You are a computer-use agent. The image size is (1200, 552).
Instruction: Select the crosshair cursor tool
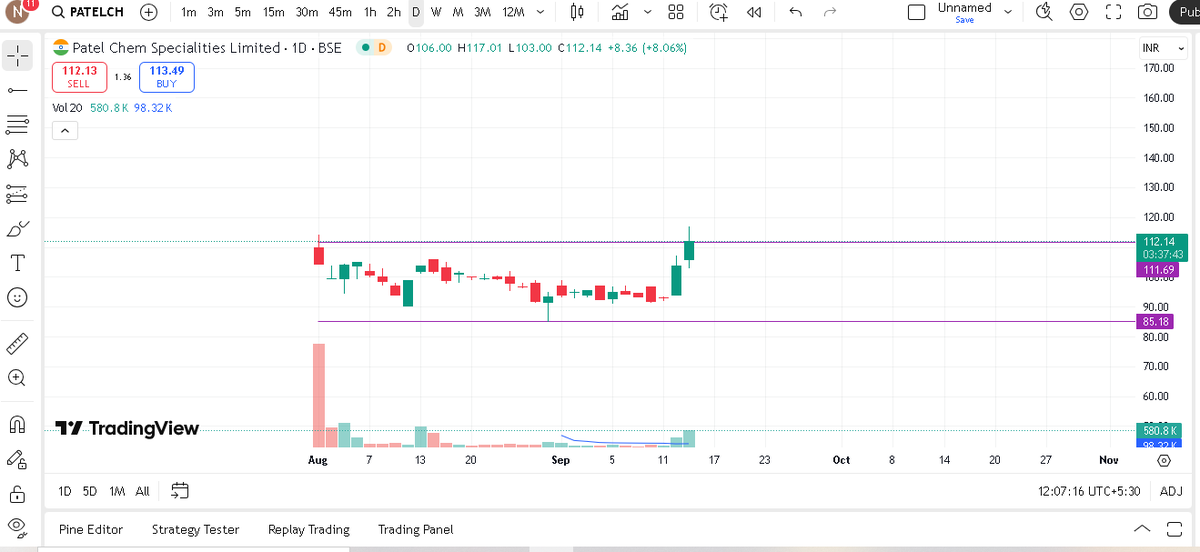click(17, 57)
